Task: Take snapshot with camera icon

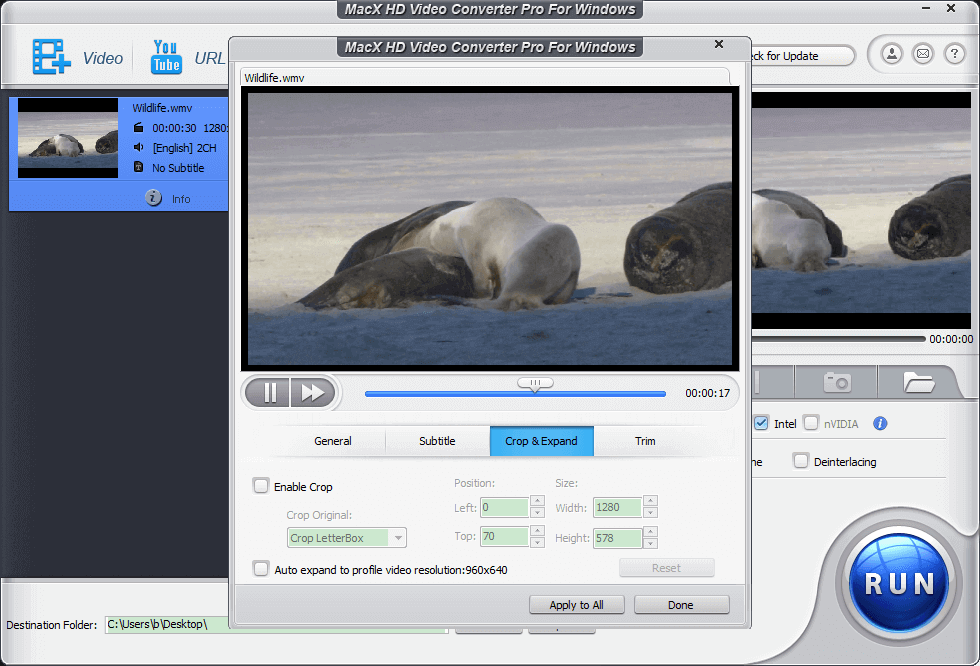Action: click(837, 382)
